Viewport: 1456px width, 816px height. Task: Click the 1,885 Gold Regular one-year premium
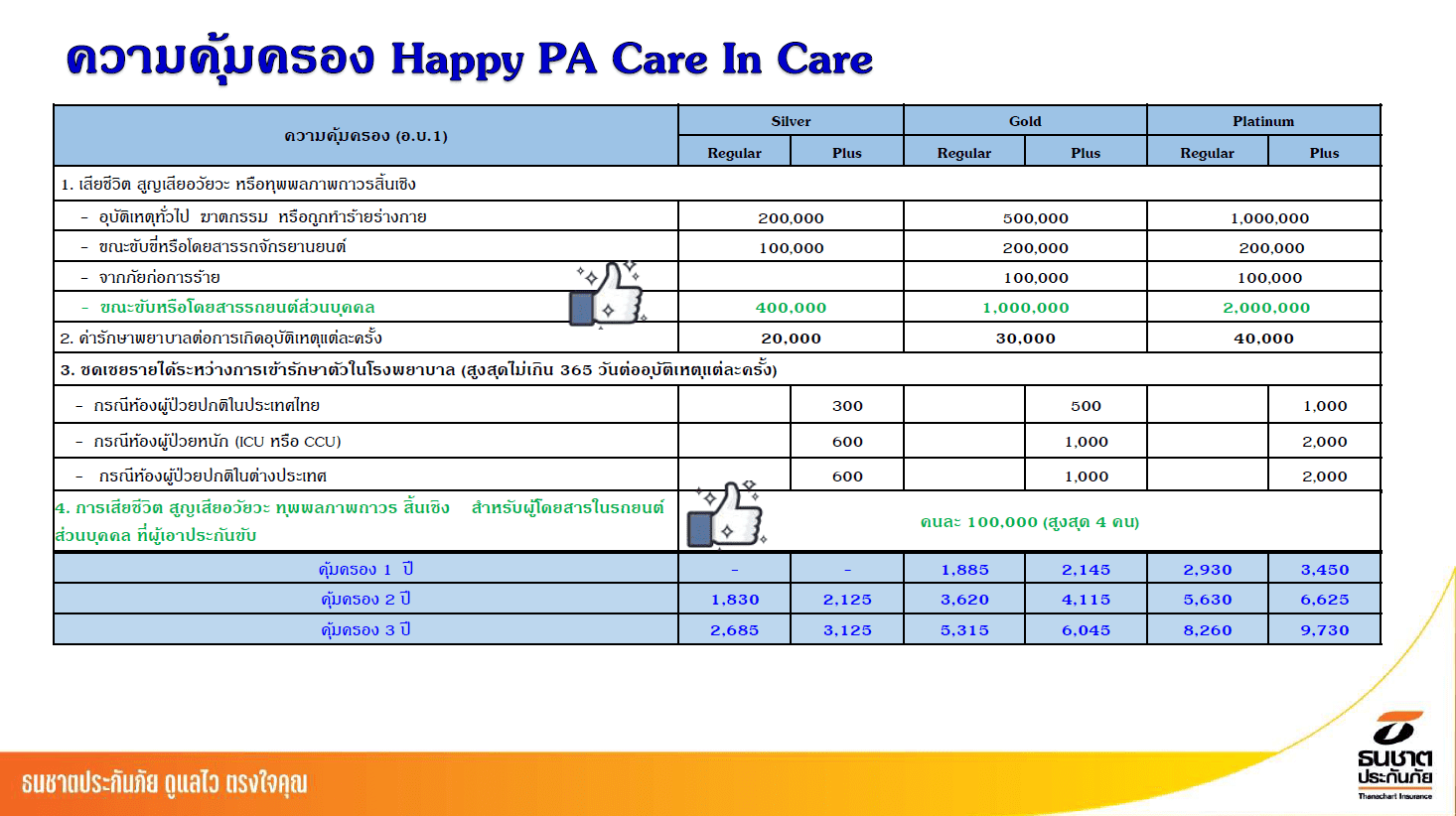(x=964, y=570)
